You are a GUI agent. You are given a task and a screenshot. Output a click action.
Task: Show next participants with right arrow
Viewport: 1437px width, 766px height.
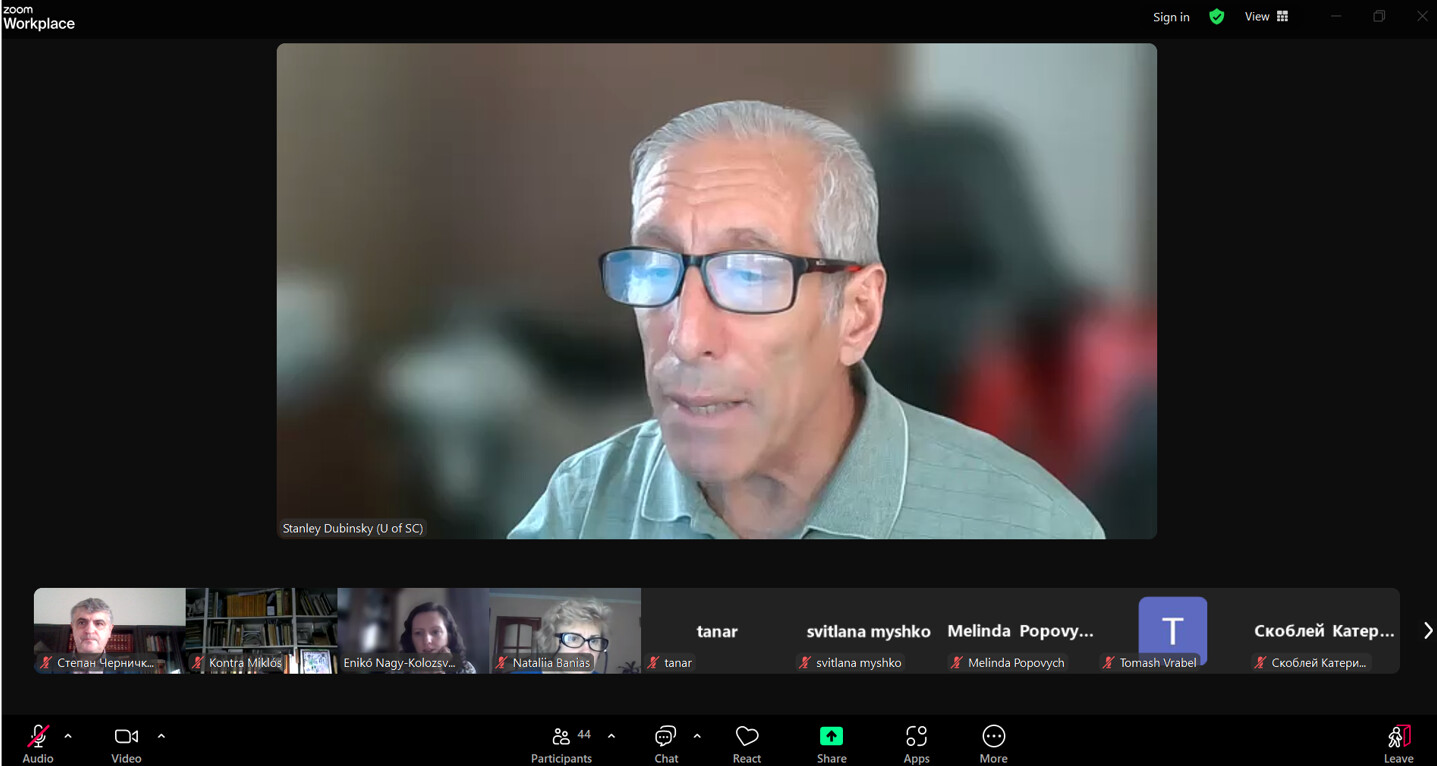tap(1427, 631)
